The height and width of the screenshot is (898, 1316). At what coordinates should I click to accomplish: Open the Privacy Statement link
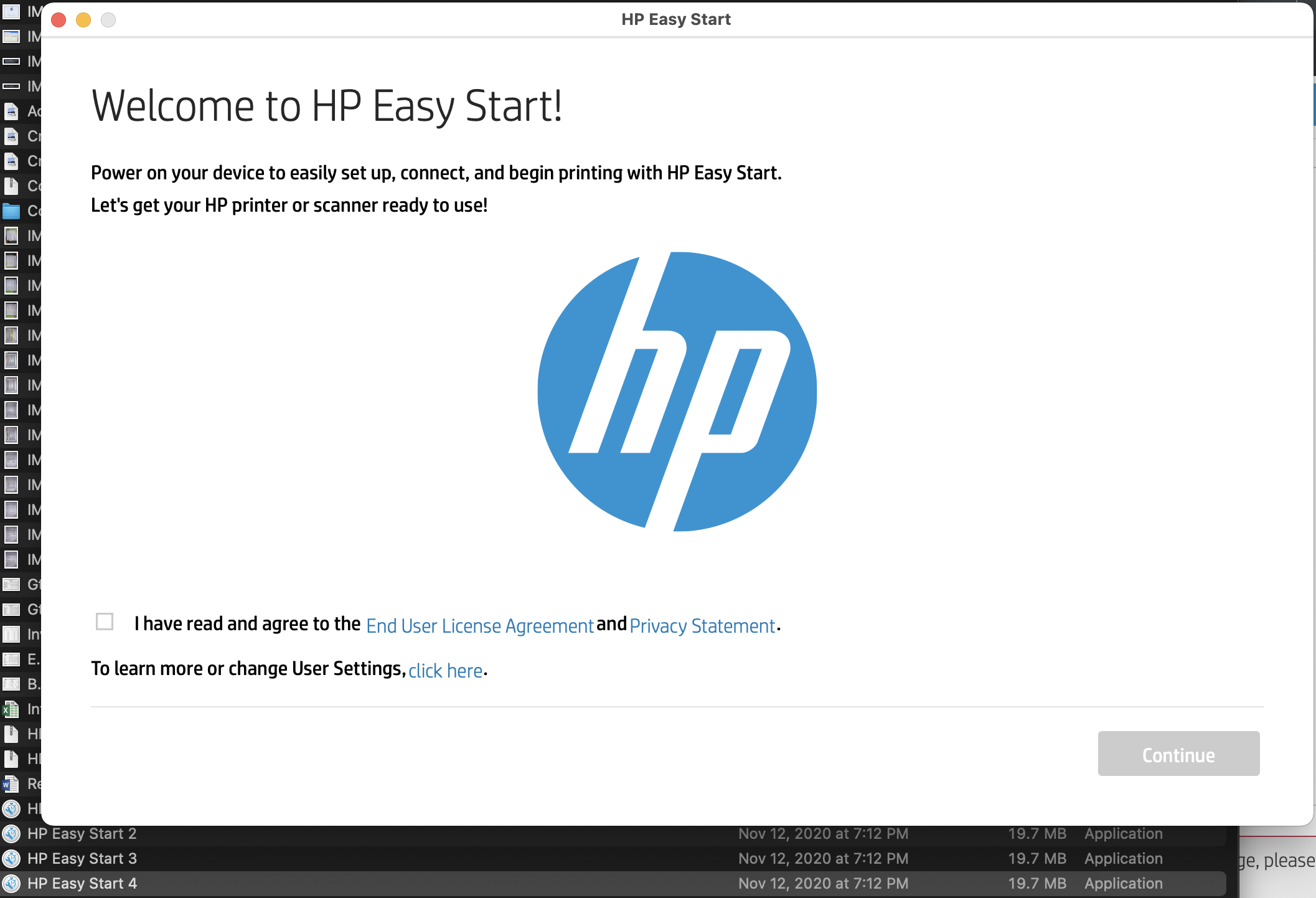click(702, 625)
